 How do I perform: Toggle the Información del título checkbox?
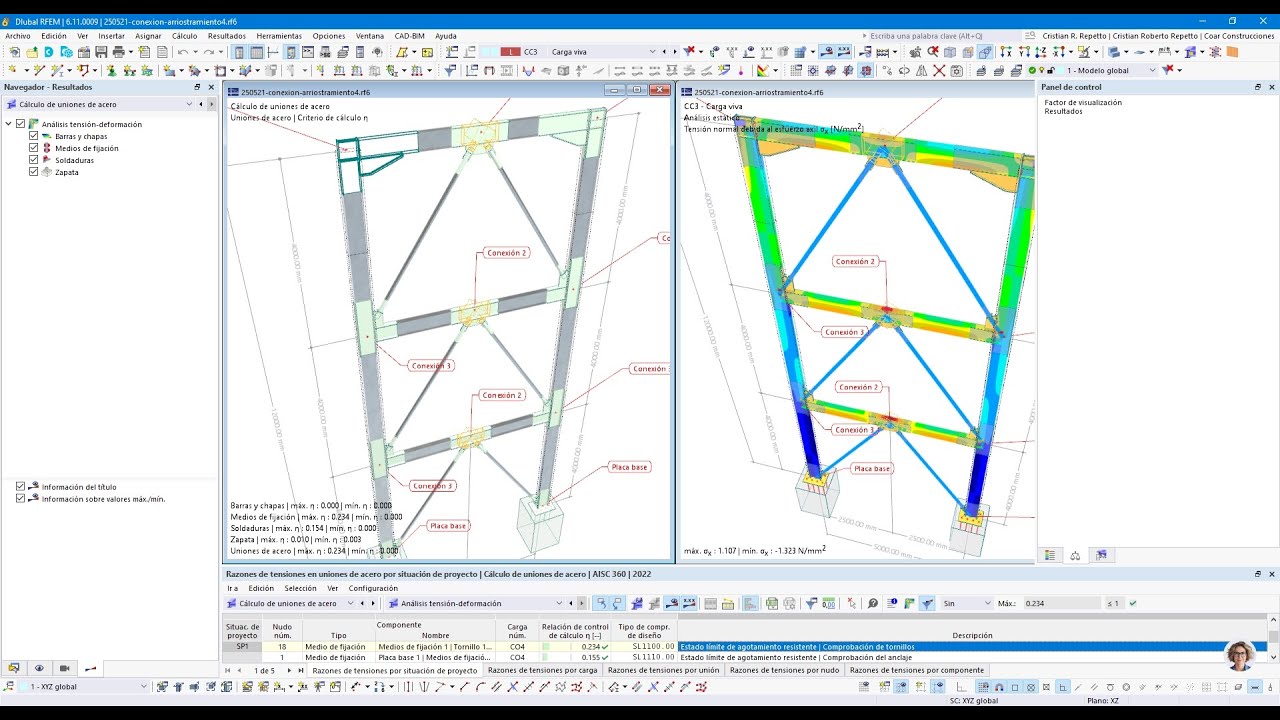(20, 487)
